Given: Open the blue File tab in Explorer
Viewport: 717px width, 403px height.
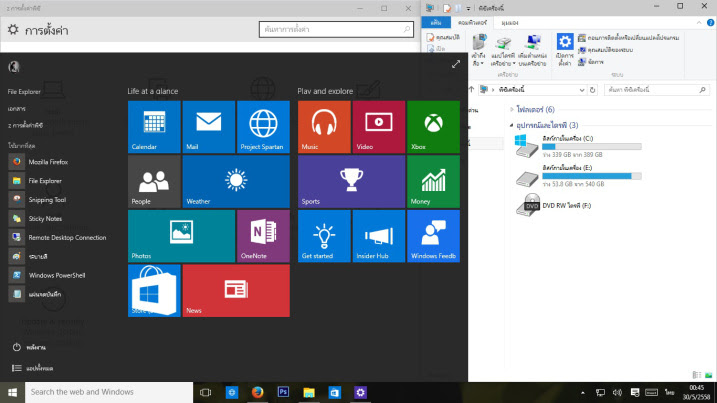Looking at the screenshot, I should click(436, 22).
